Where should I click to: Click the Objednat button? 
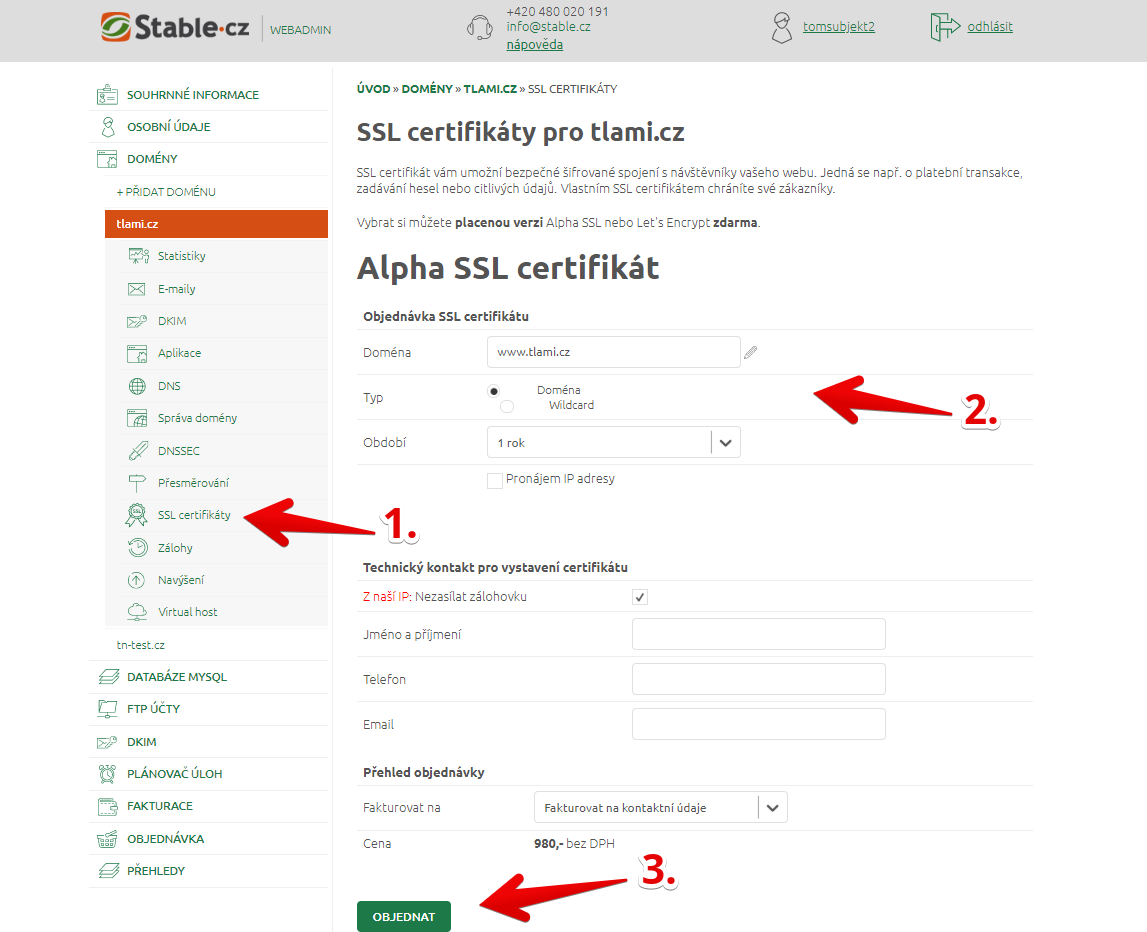tap(404, 917)
